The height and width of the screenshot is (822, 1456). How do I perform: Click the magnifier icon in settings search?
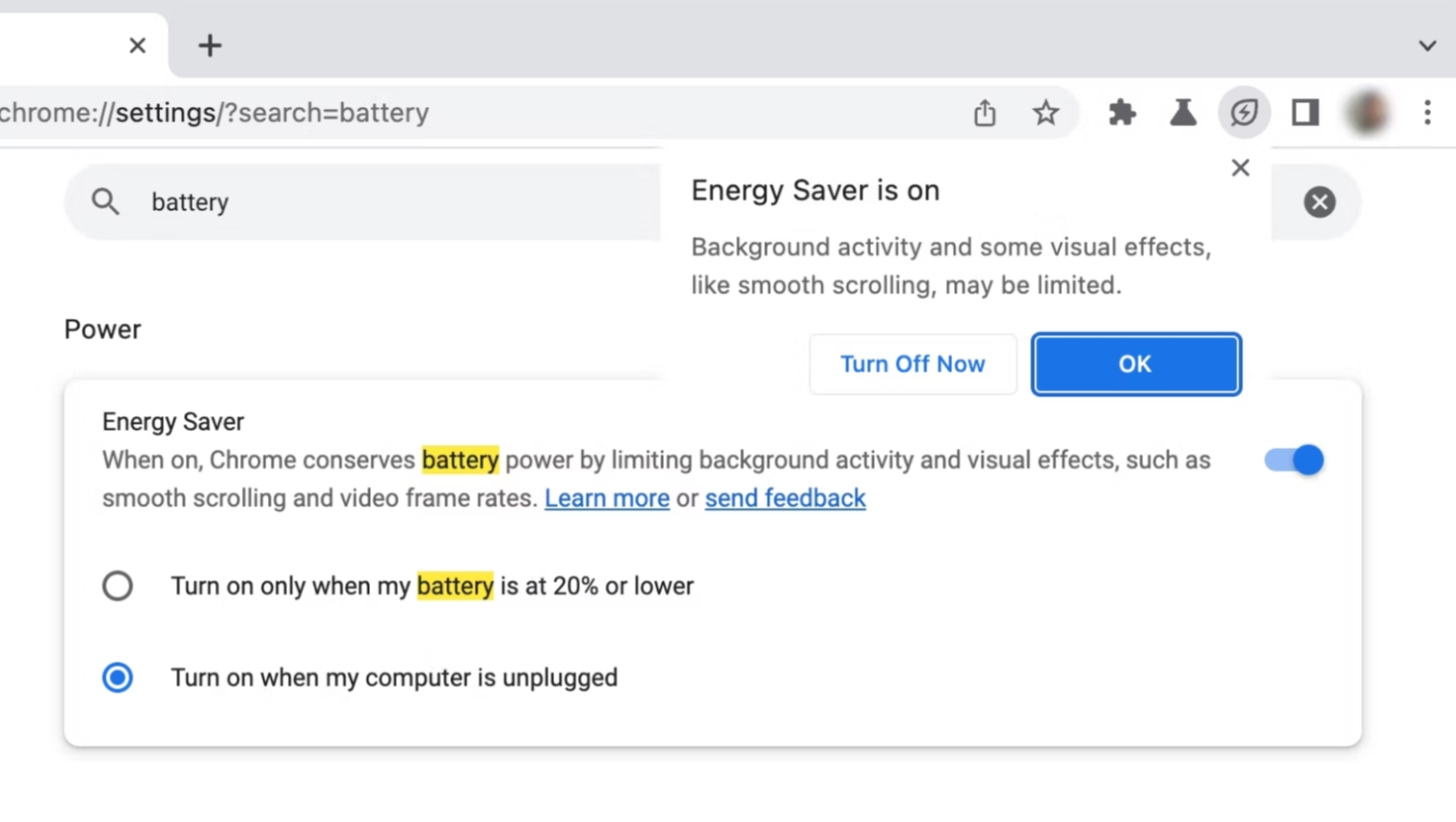pyautogui.click(x=105, y=201)
